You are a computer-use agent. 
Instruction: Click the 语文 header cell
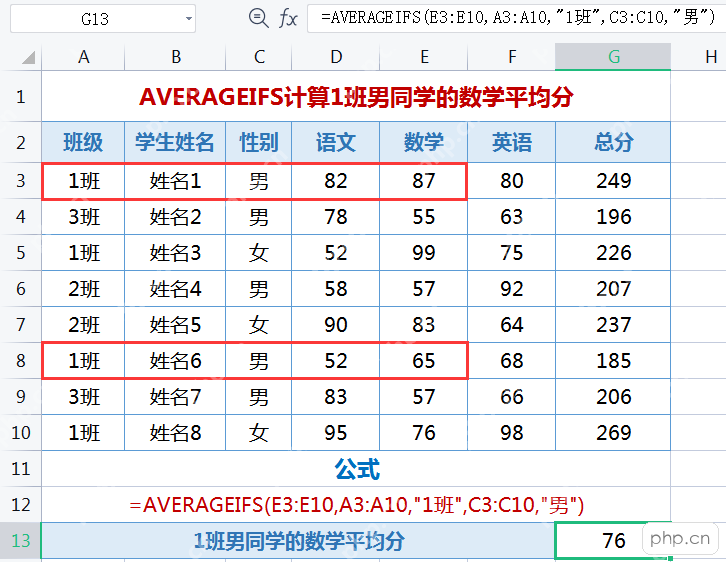[336, 142]
